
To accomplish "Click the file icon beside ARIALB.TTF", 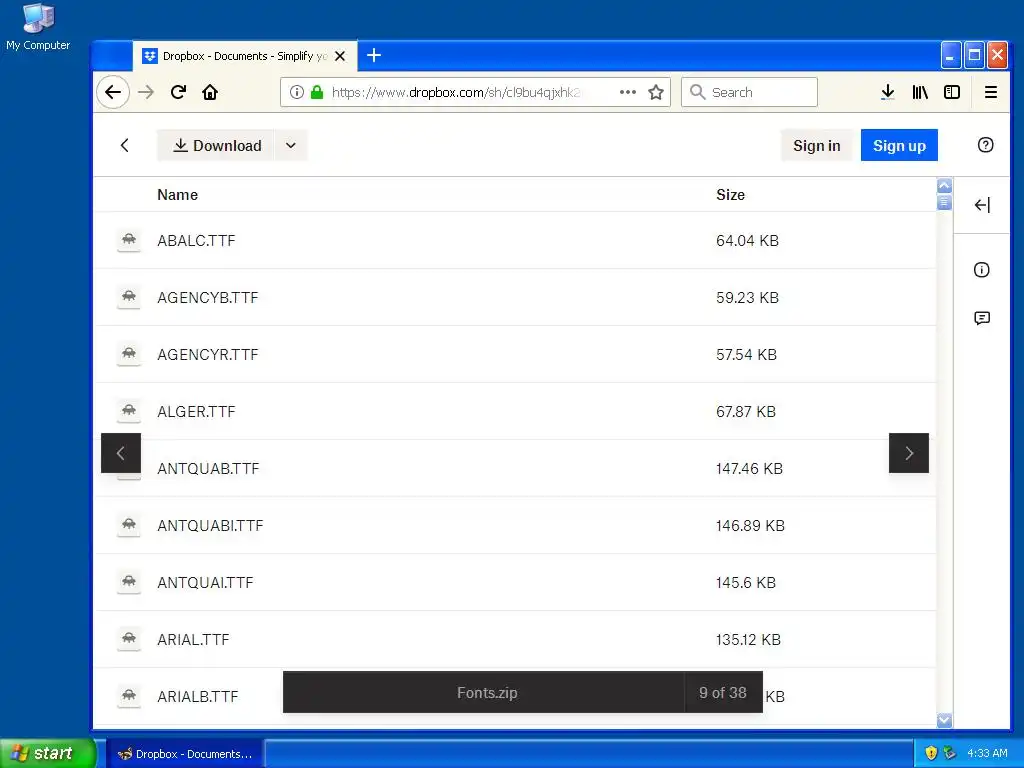I will click(129, 696).
